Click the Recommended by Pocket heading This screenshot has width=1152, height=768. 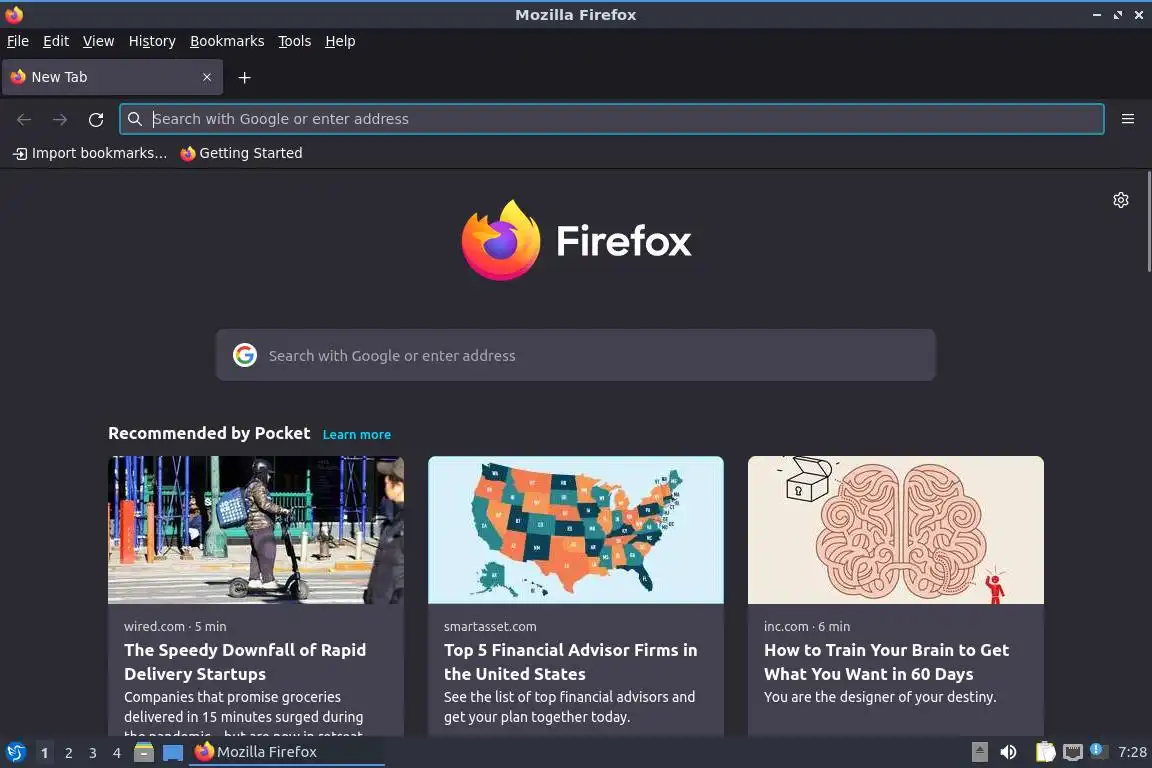click(x=209, y=433)
